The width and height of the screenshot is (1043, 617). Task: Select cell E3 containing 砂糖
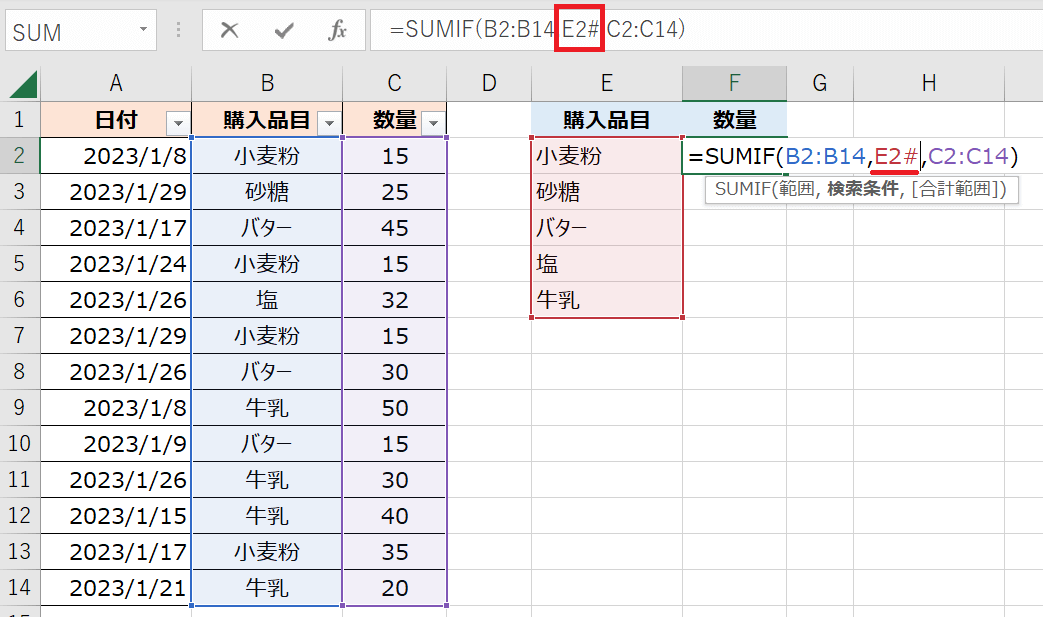pos(606,192)
